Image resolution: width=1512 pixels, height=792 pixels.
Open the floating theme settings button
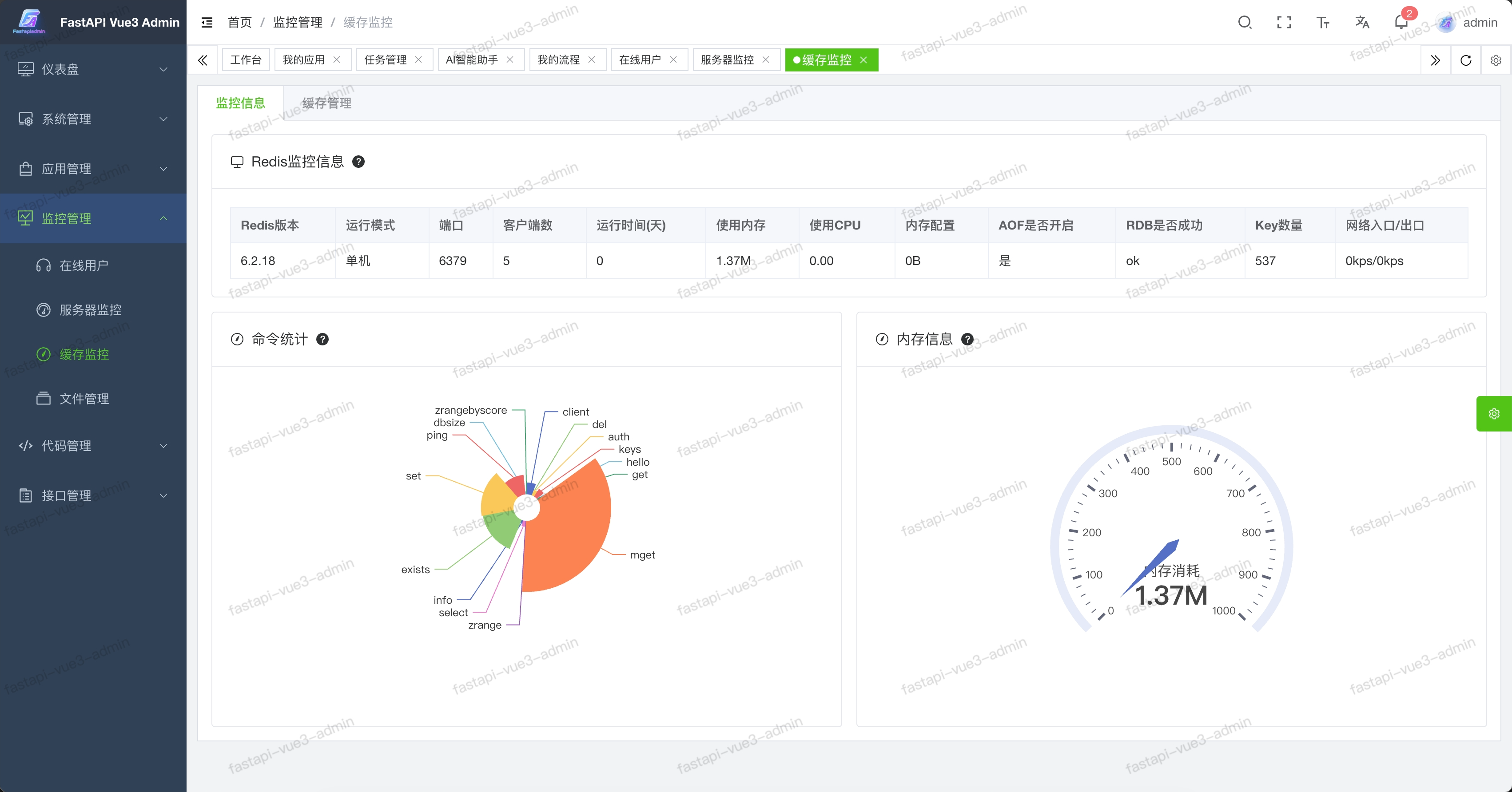click(x=1493, y=413)
